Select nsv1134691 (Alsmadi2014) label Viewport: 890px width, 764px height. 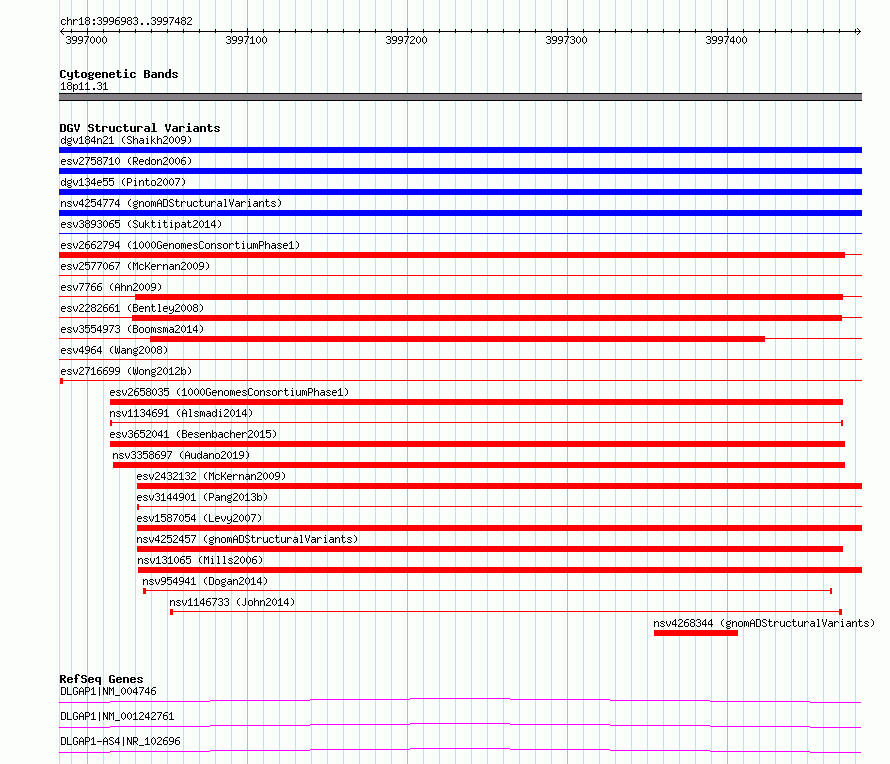[x=181, y=413]
